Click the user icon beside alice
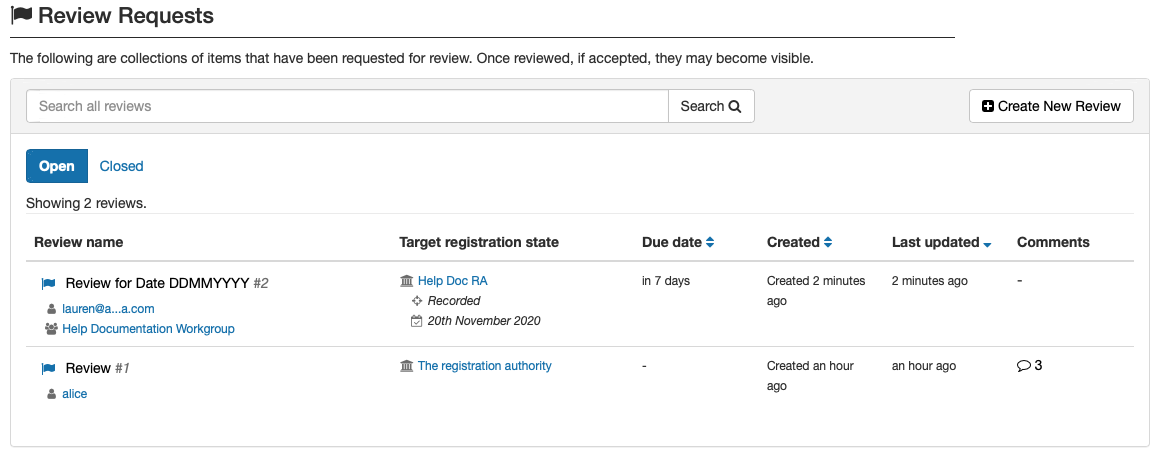1171x464 pixels. coord(52,394)
